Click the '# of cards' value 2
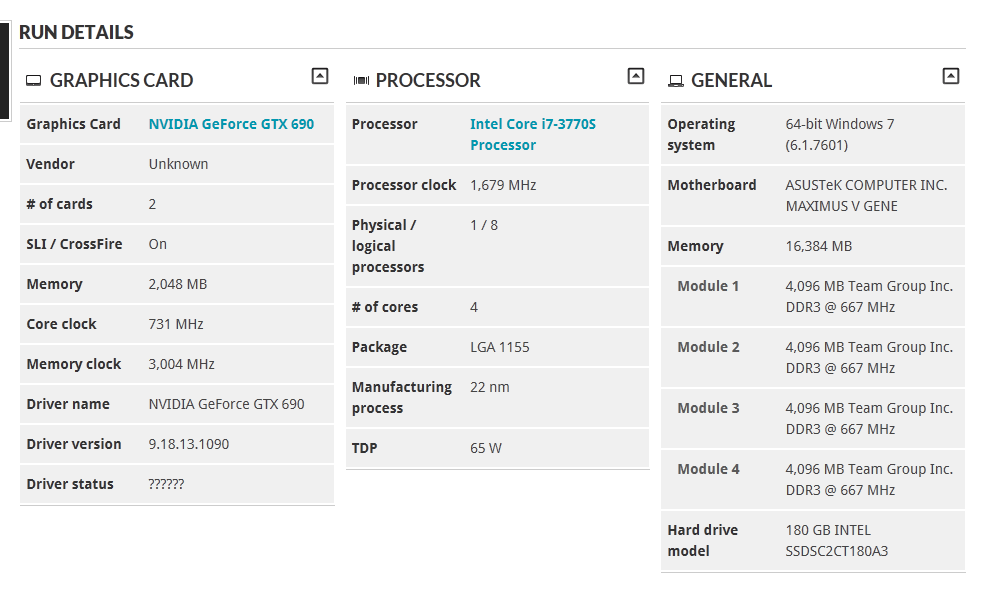The image size is (983, 590). pyautogui.click(x=152, y=204)
